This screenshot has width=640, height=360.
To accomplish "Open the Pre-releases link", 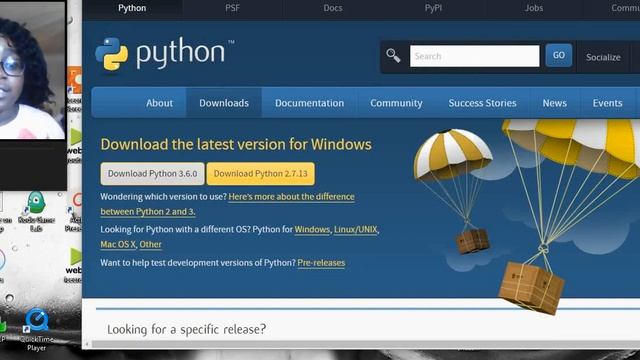I will coord(321,263).
